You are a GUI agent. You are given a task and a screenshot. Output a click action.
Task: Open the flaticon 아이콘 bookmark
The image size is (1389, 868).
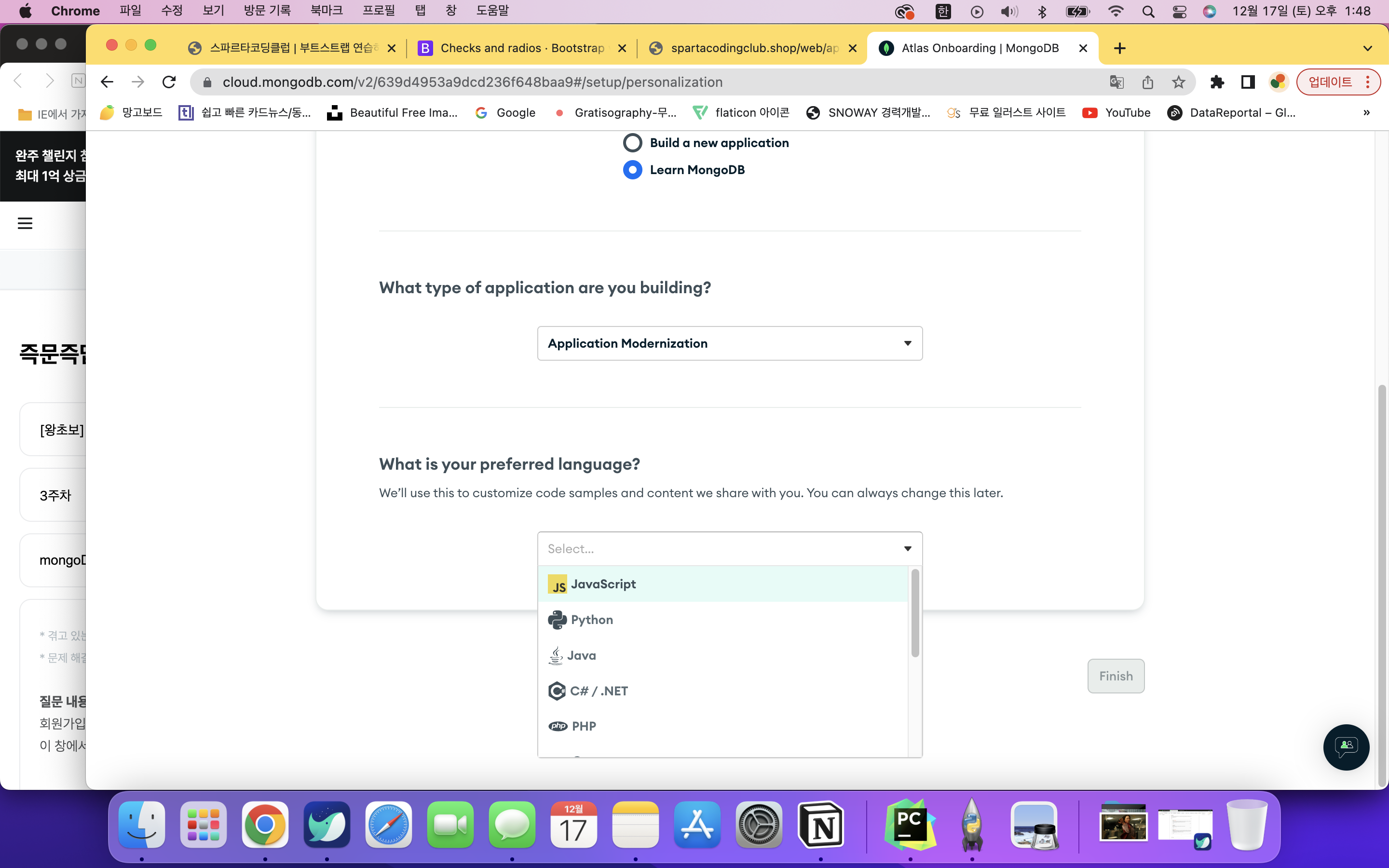click(741, 112)
